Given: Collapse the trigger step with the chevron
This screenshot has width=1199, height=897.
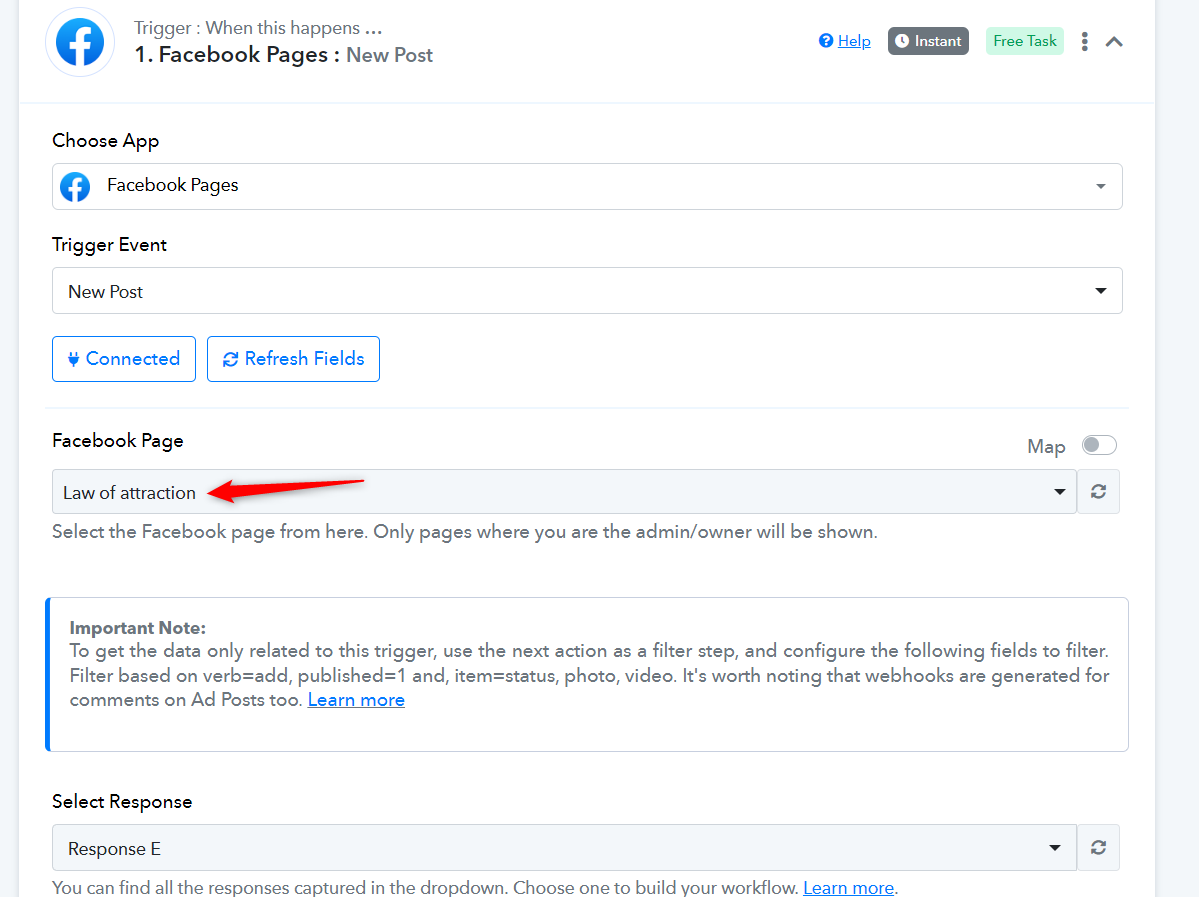Looking at the screenshot, I should (x=1114, y=42).
